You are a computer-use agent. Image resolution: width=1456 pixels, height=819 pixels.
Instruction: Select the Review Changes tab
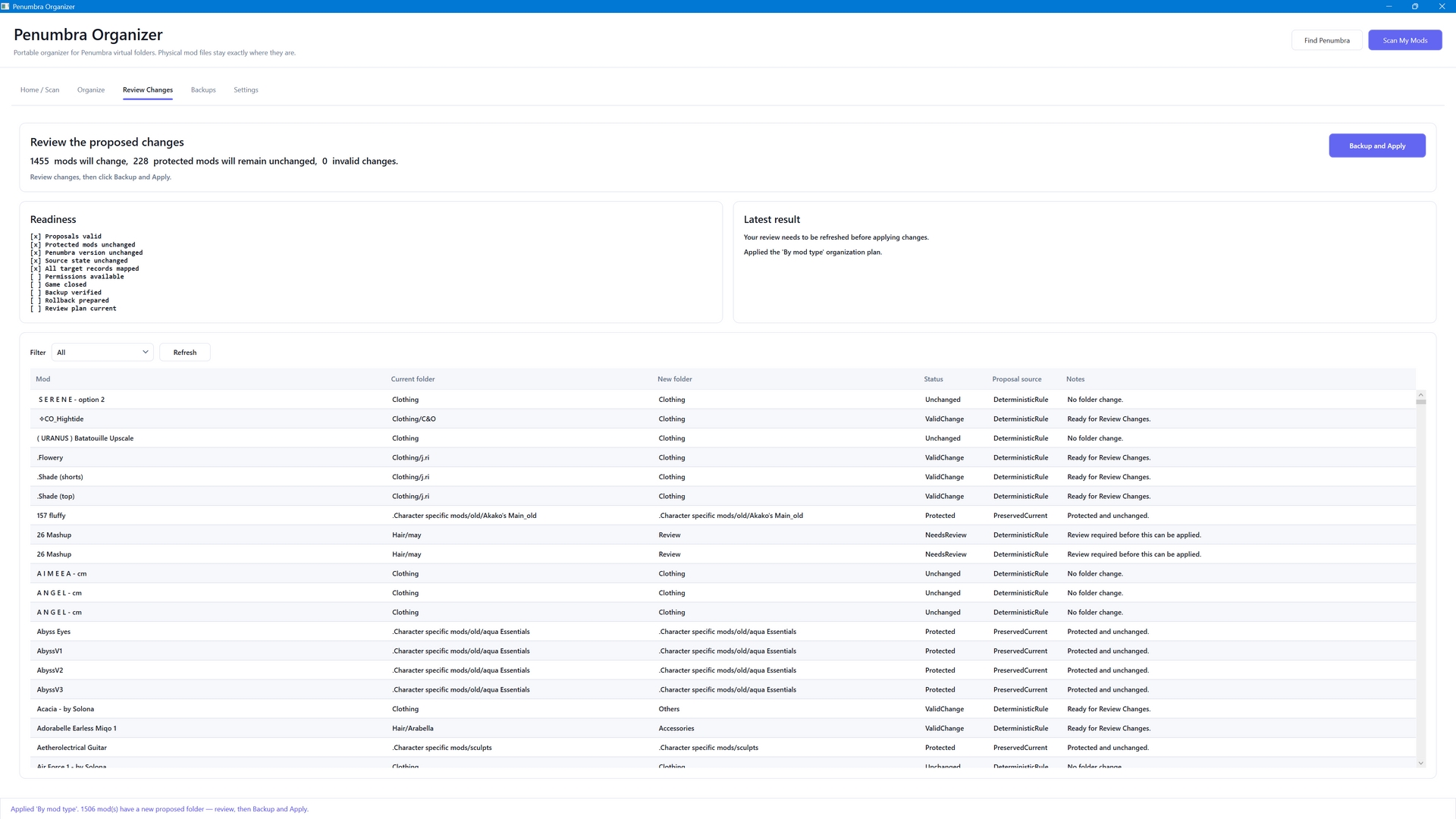pos(148,89)
